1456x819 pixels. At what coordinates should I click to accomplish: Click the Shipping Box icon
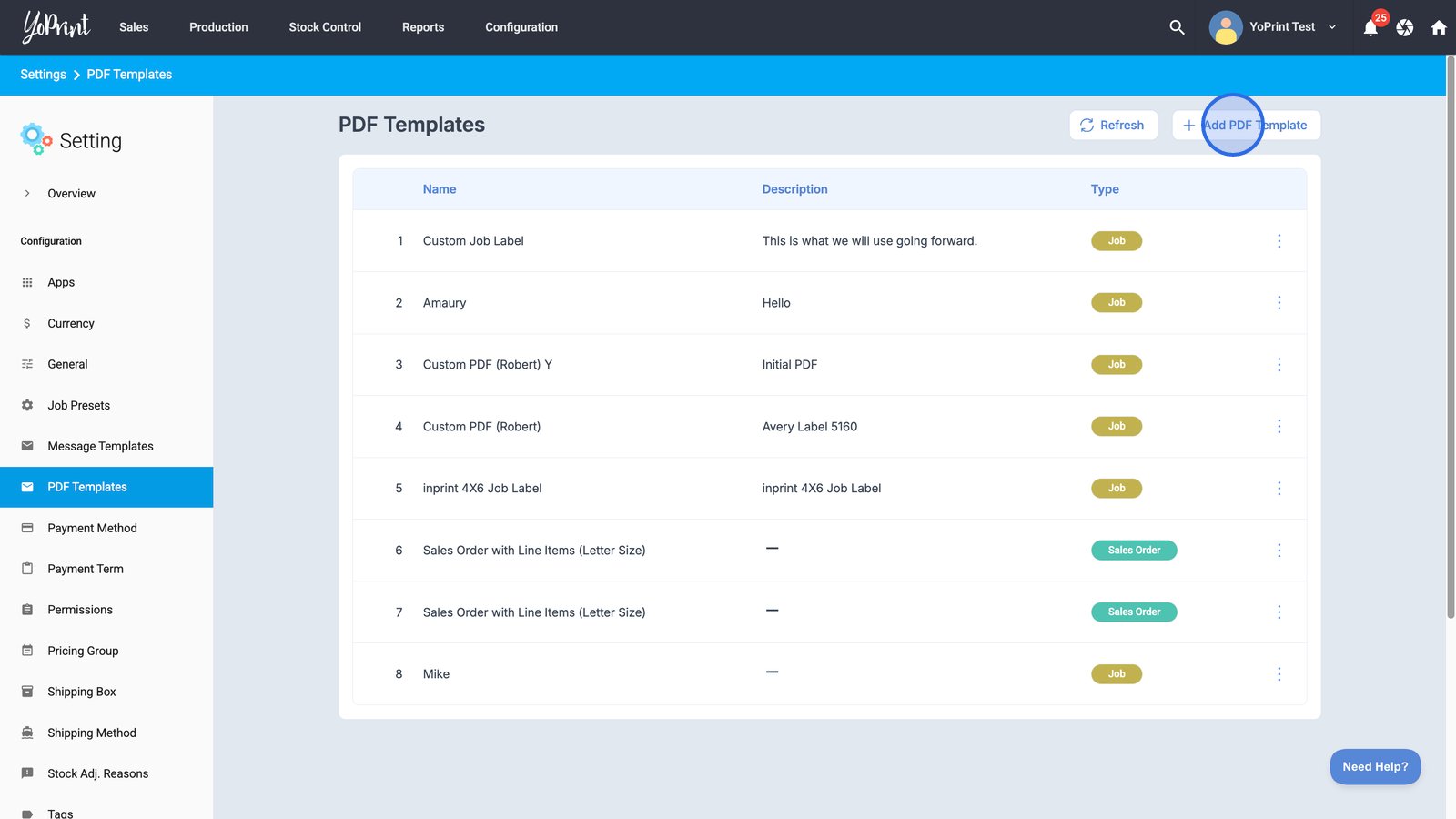tap(27, 692)
